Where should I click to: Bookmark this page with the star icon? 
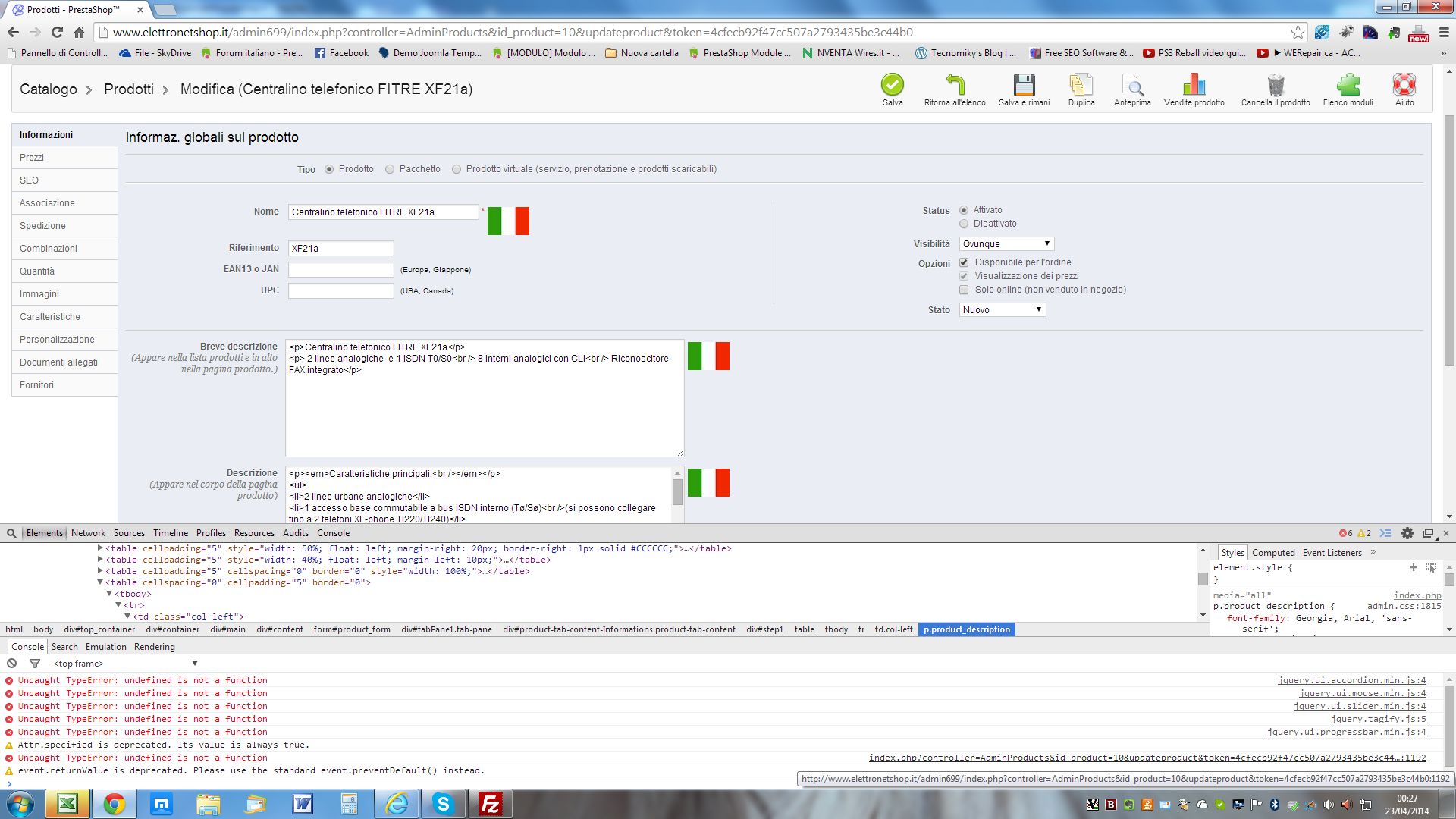point(1298,32)
